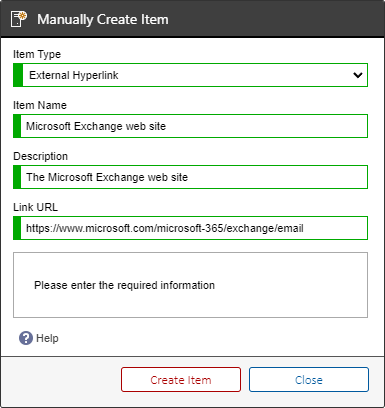Screen dimensions: 385x408
Task: Click the blue Help question mark icon
Action: [26, 338]
